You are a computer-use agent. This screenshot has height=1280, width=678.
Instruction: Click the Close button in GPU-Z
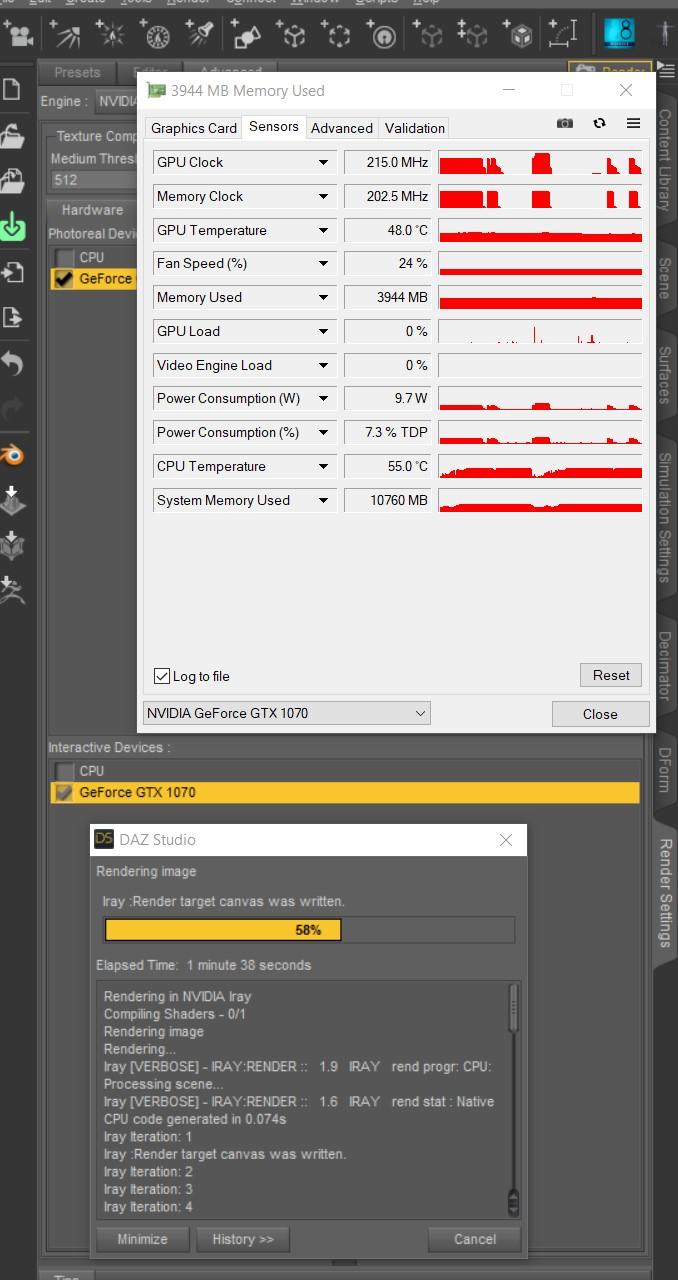coord(600,713)
